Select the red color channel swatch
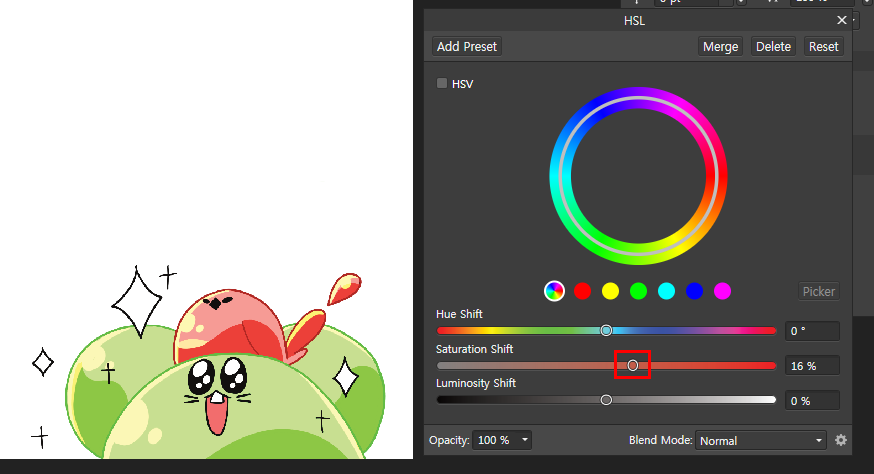 tap(582, 291)
